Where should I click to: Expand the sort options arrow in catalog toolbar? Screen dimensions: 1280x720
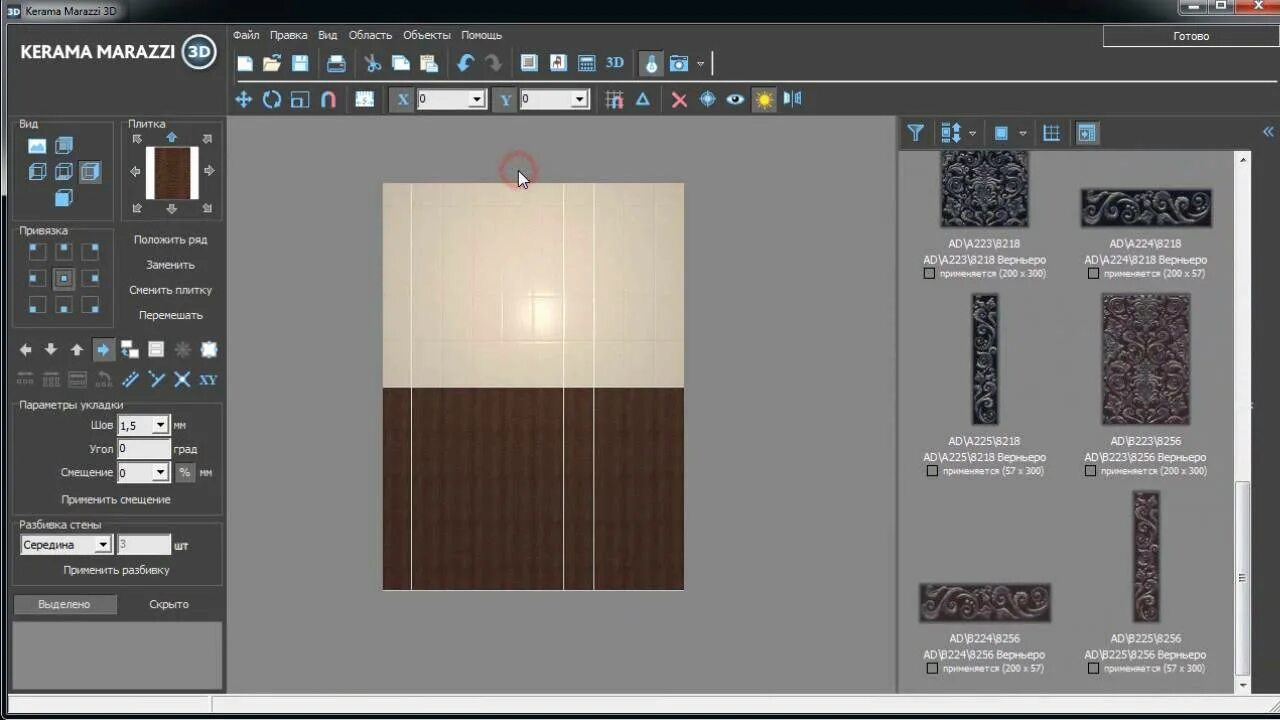972,133
